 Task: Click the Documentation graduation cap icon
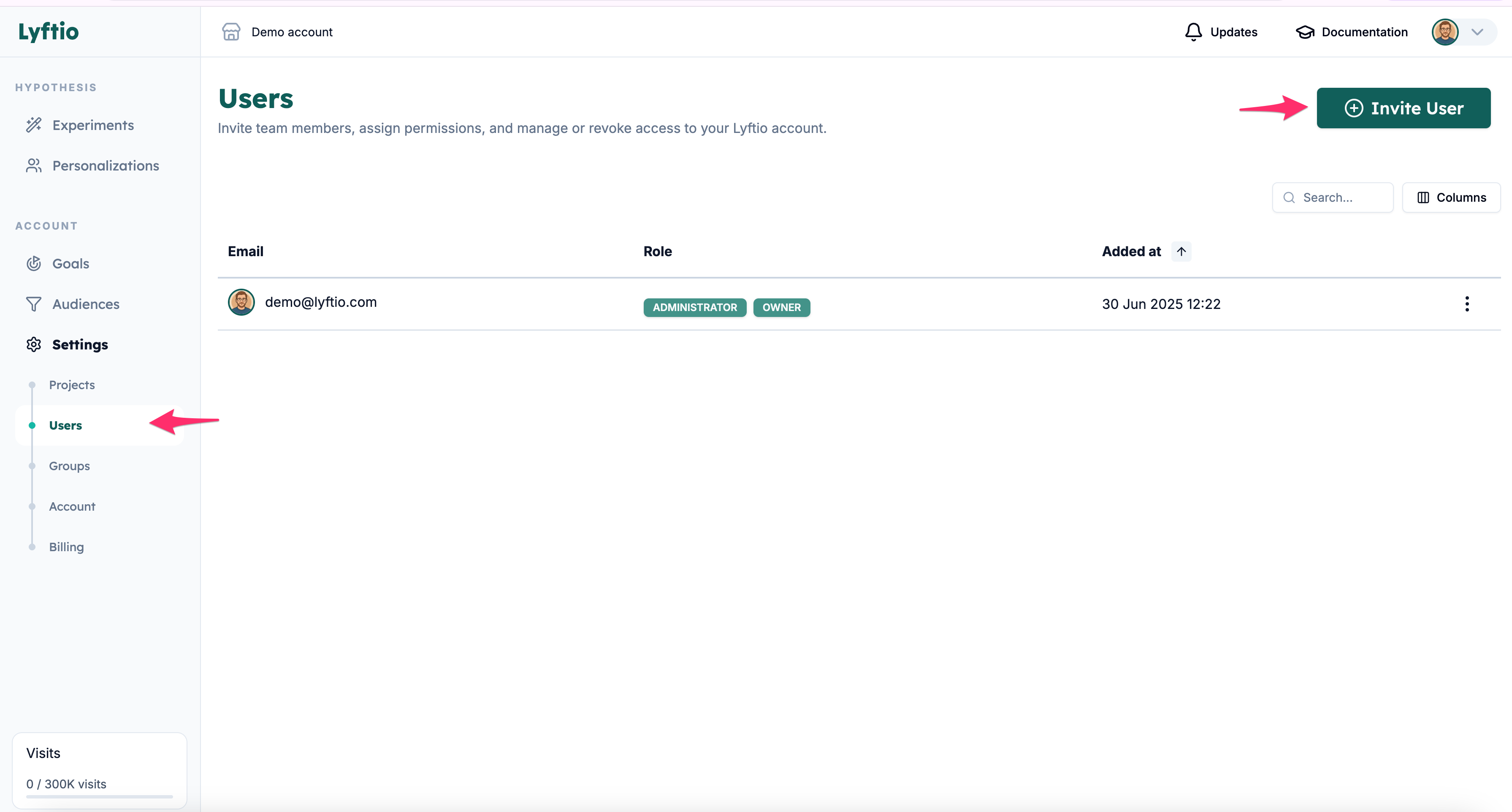tap(1305, 32)
